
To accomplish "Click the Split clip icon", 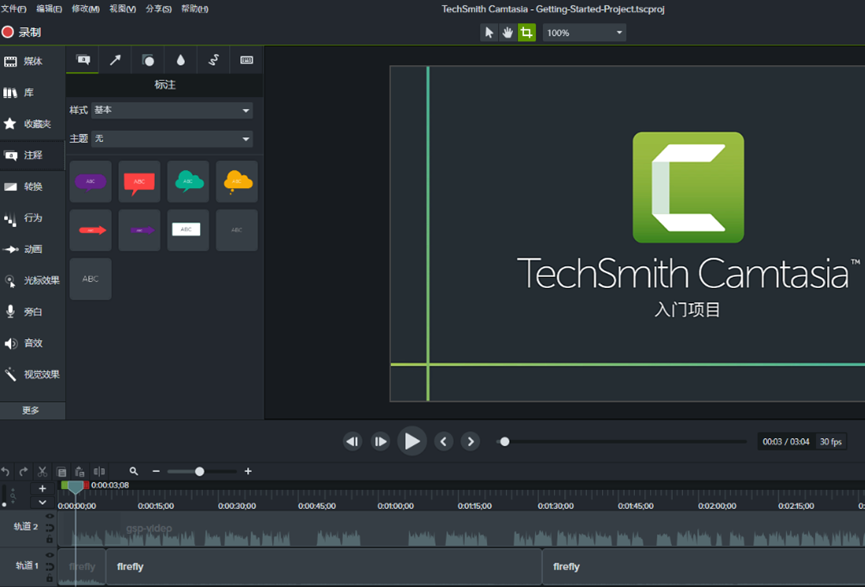I will click(99, 472).
